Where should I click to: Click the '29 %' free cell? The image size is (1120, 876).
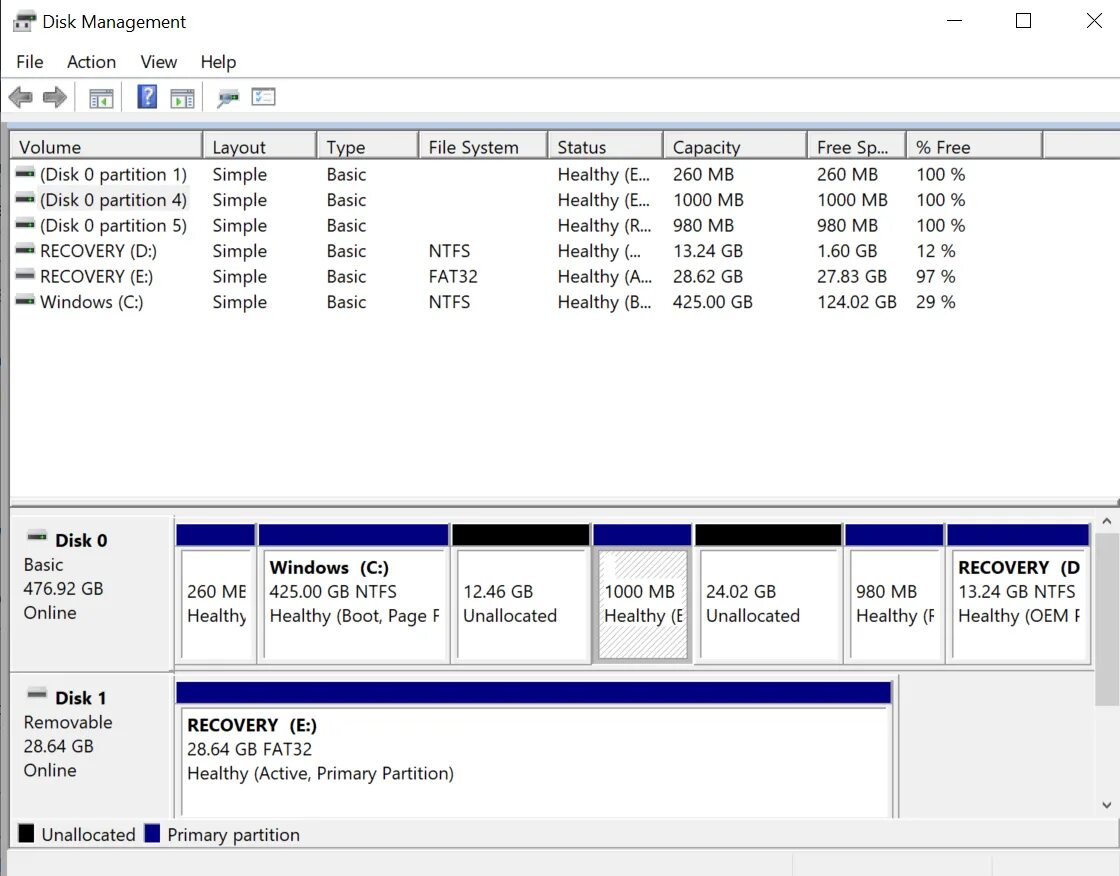coord(936,302)
